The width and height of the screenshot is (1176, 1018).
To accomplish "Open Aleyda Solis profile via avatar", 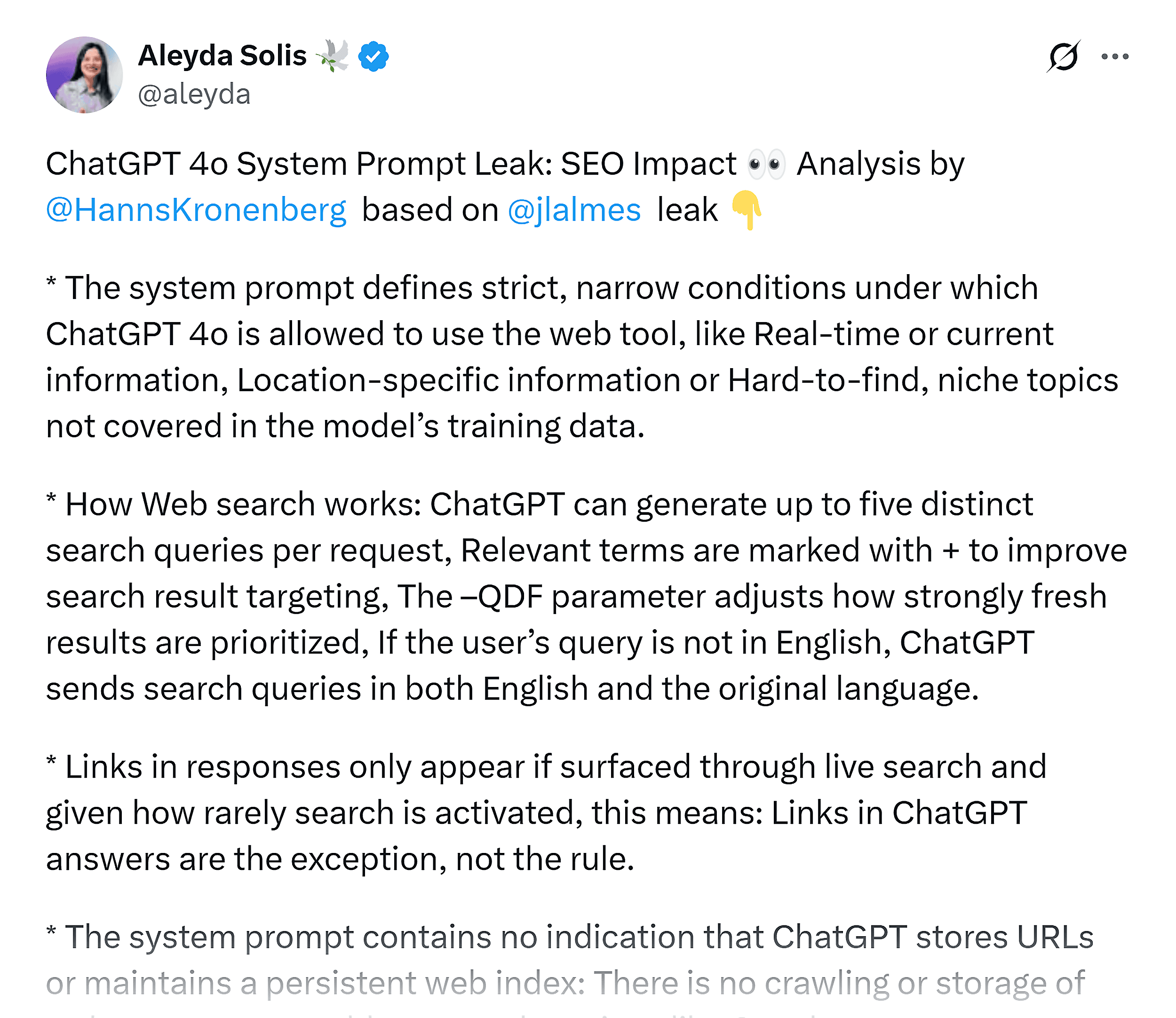I will [x=84, y=75].
